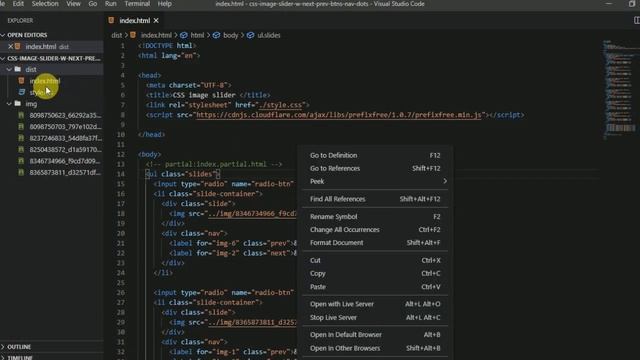
Task: Click body element in the breadcrumb
Action: pyautogui.click(x=230, y=35)
